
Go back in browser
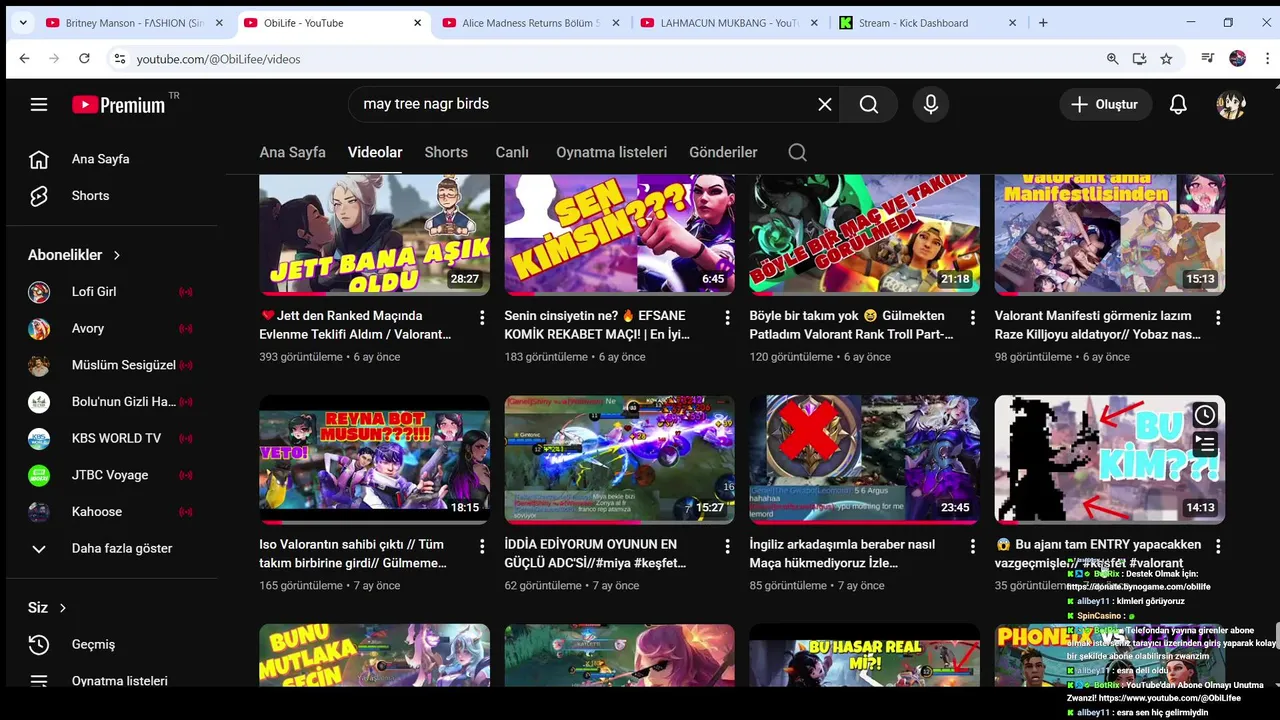click(24, 59)
